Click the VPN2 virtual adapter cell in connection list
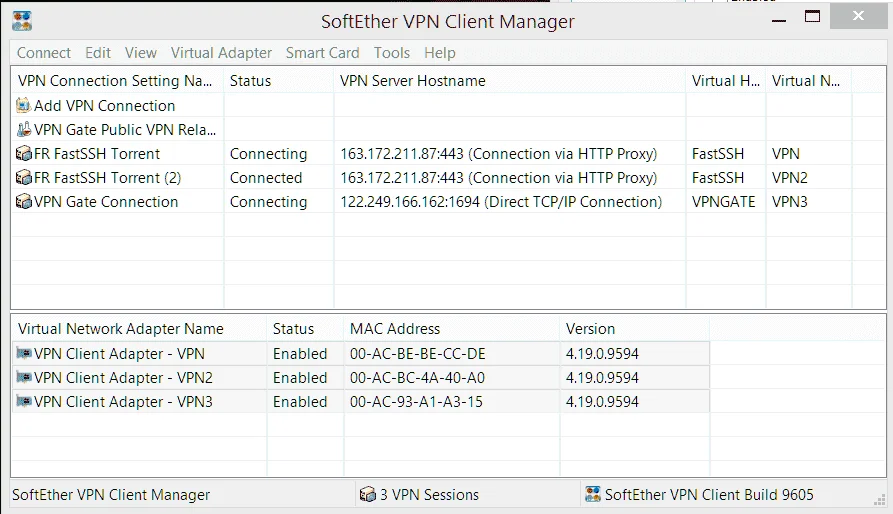Image resolution: width=893 pixels, height=514 pixels. click(x=789, y=178)
